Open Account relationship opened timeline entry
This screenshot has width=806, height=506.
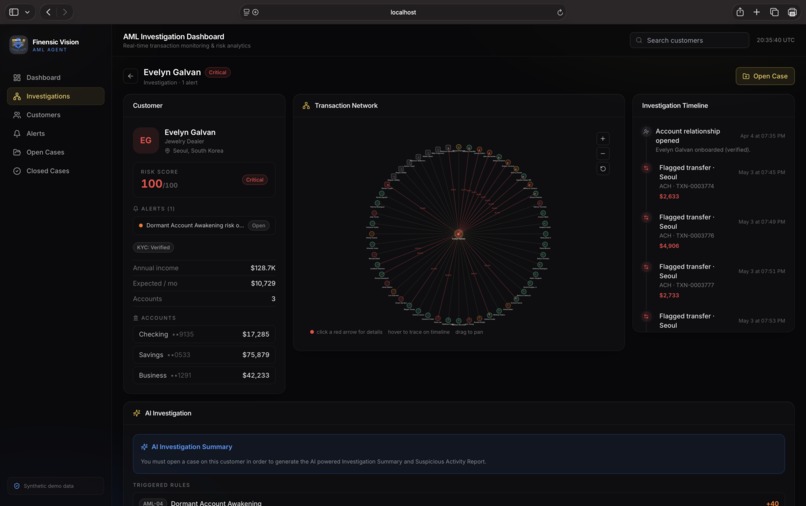[713, 140]
